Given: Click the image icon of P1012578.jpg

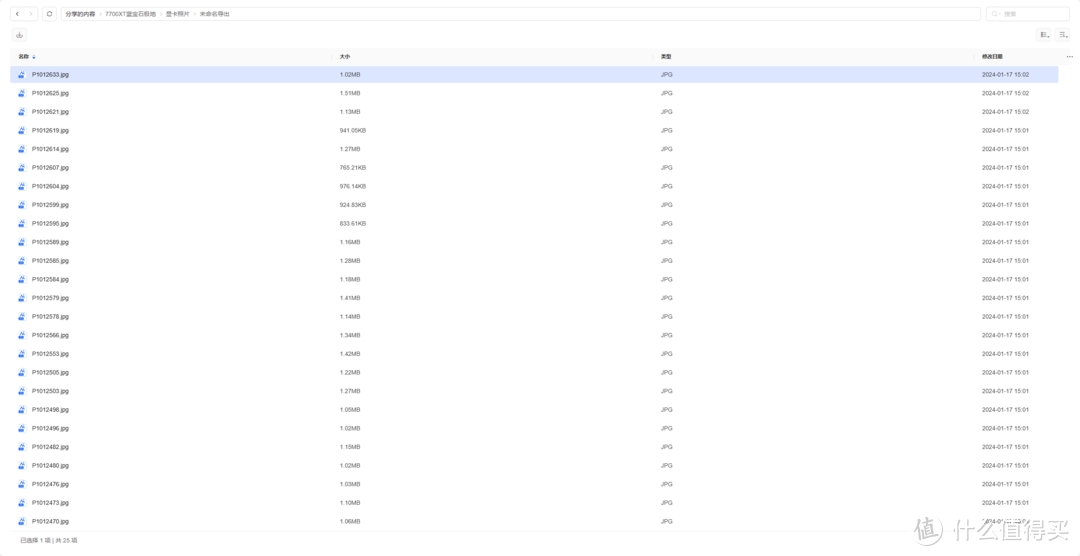Looking at the screenshot, I should pos(22,316).
